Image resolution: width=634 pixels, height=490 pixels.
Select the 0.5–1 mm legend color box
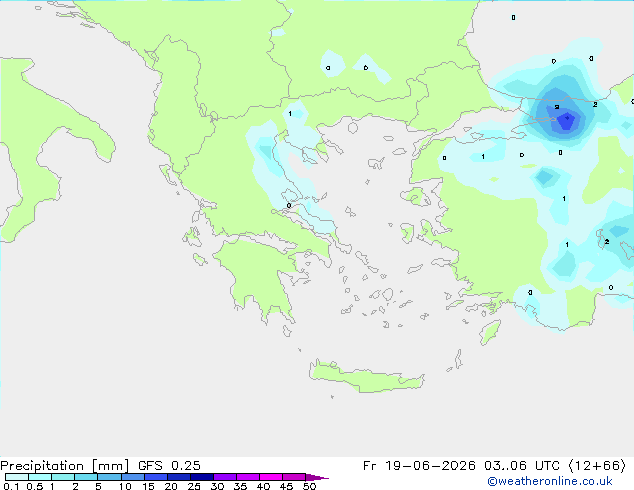[x=40, y=477]
